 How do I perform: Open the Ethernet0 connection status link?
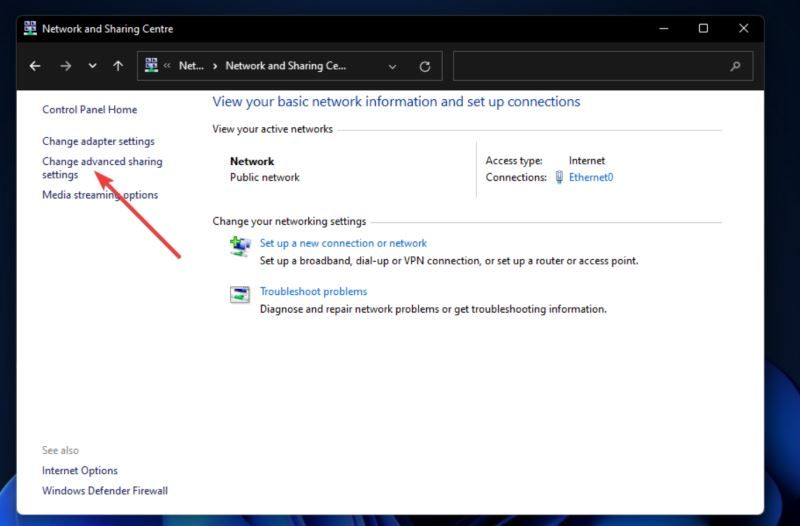click(590, 177)
